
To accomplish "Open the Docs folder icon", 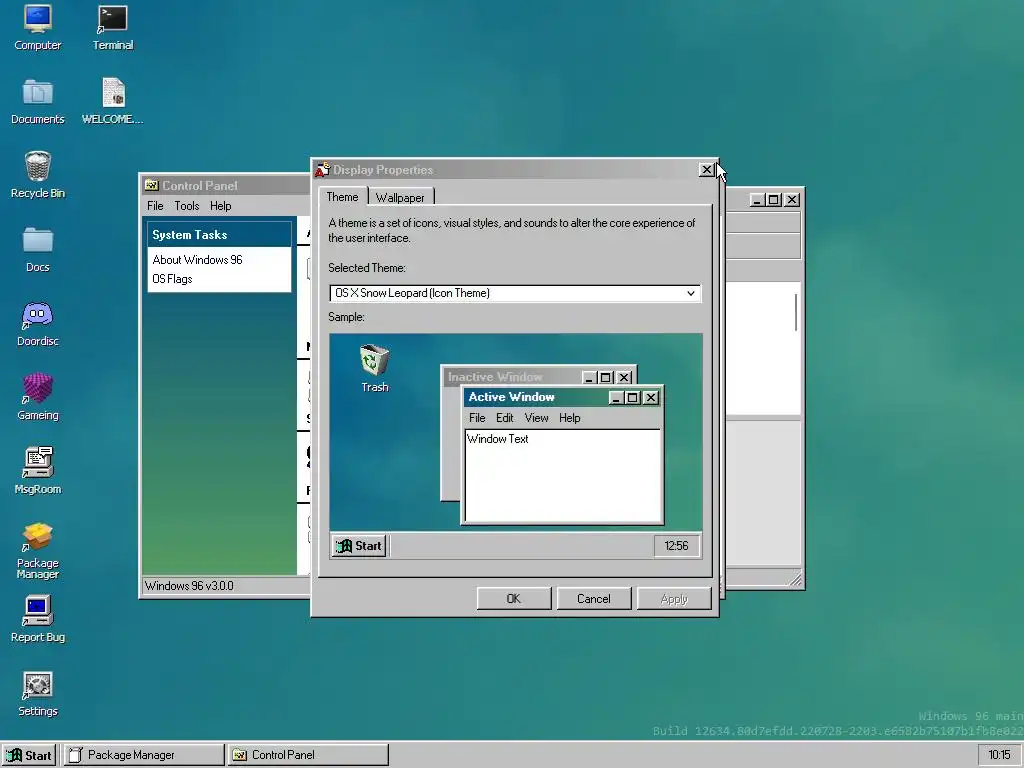I will coord(37,249).
